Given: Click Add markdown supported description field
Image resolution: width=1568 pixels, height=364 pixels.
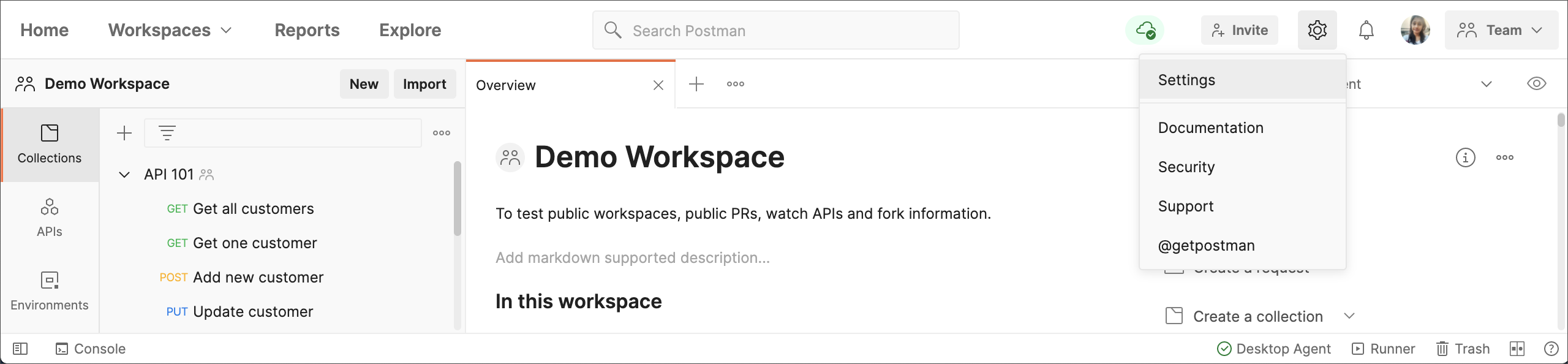Looking at the screenshot, I should [633, 258].
